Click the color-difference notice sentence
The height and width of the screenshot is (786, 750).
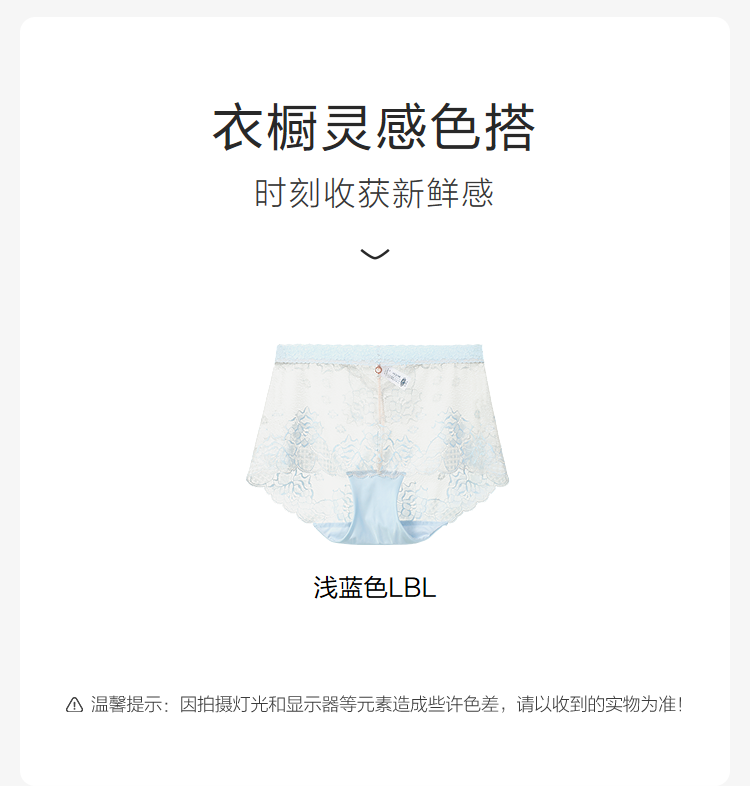pyautogui.click(x=387, y=704)
